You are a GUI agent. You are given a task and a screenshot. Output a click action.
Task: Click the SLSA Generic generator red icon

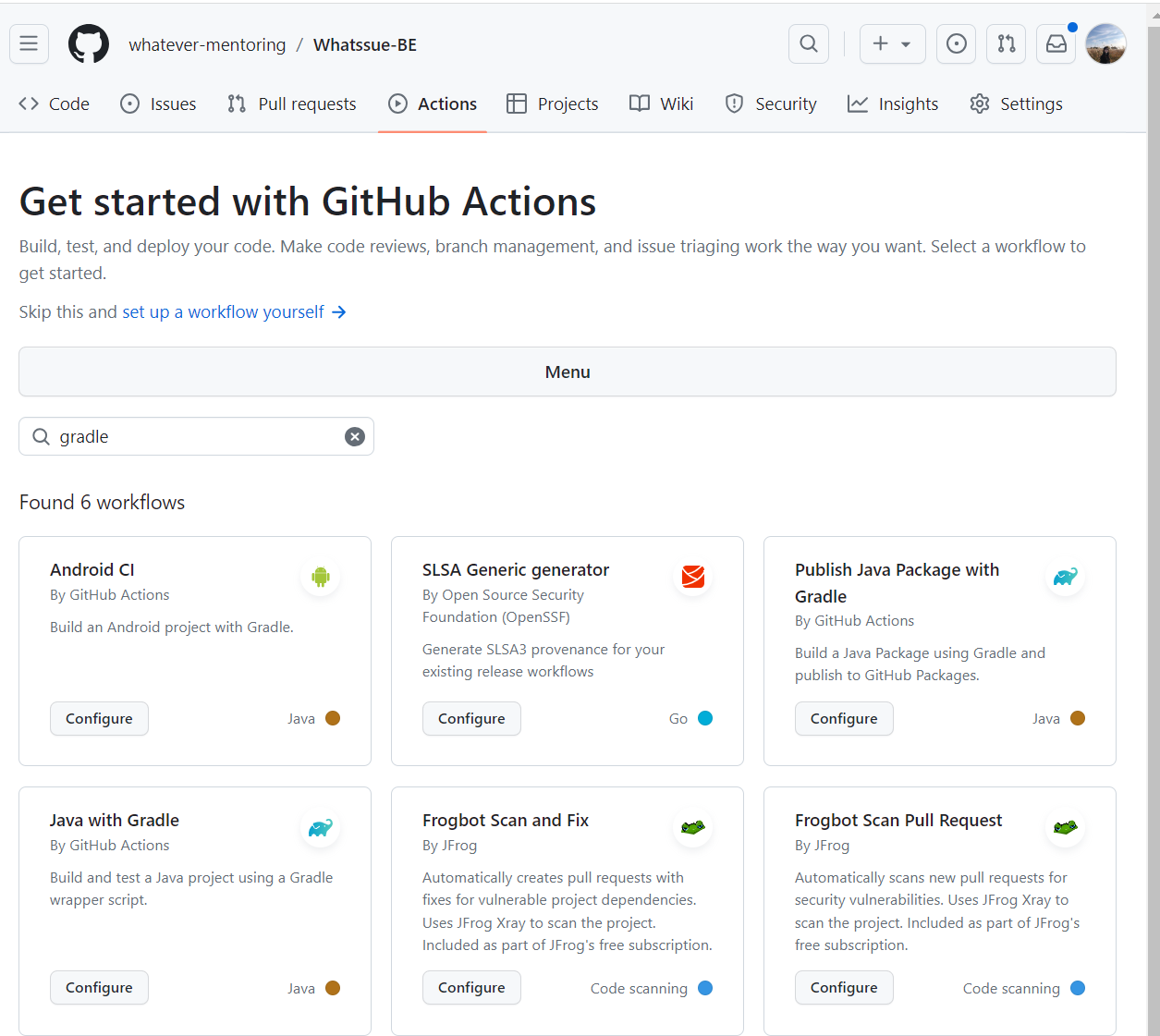pyautogui.click(x=693, y=577)
